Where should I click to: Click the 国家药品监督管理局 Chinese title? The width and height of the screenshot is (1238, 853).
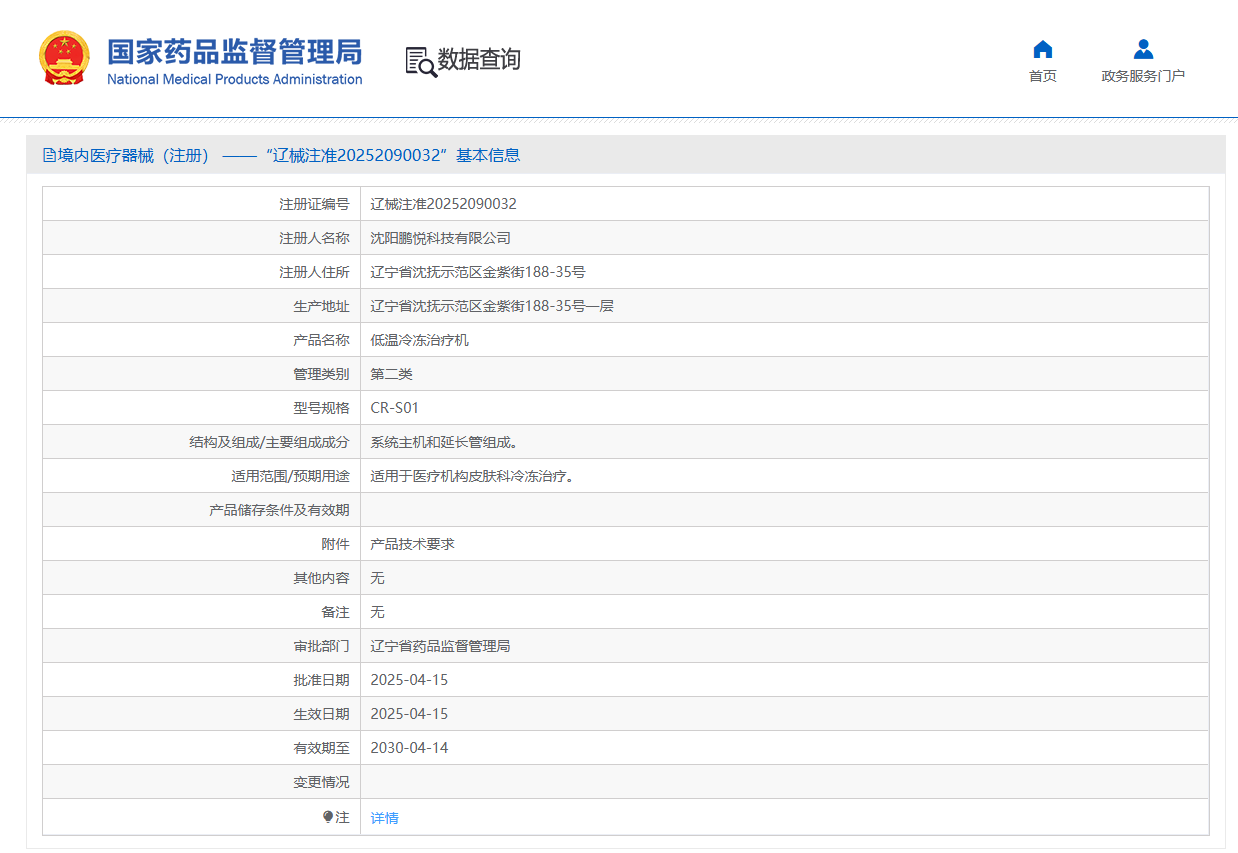click(234, 51)
